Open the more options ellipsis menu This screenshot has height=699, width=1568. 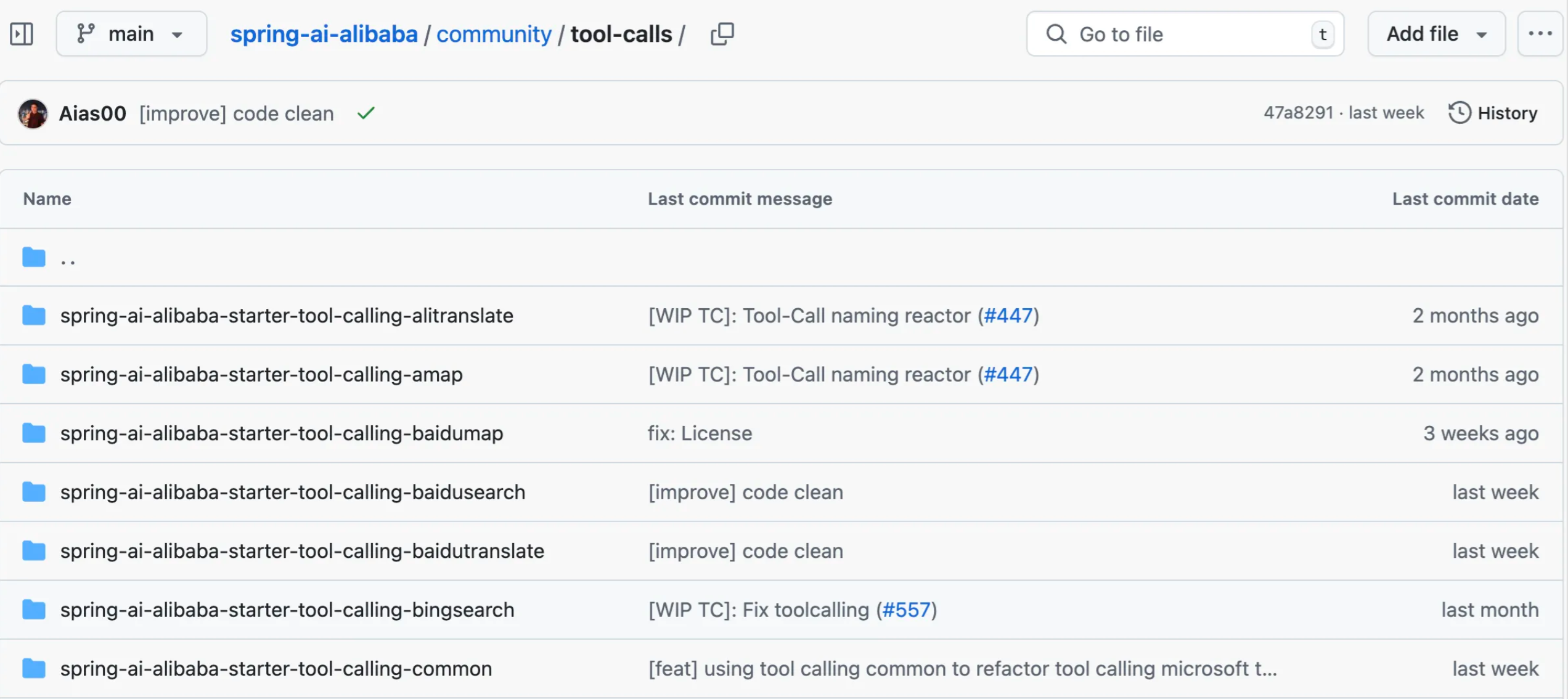1540,34
